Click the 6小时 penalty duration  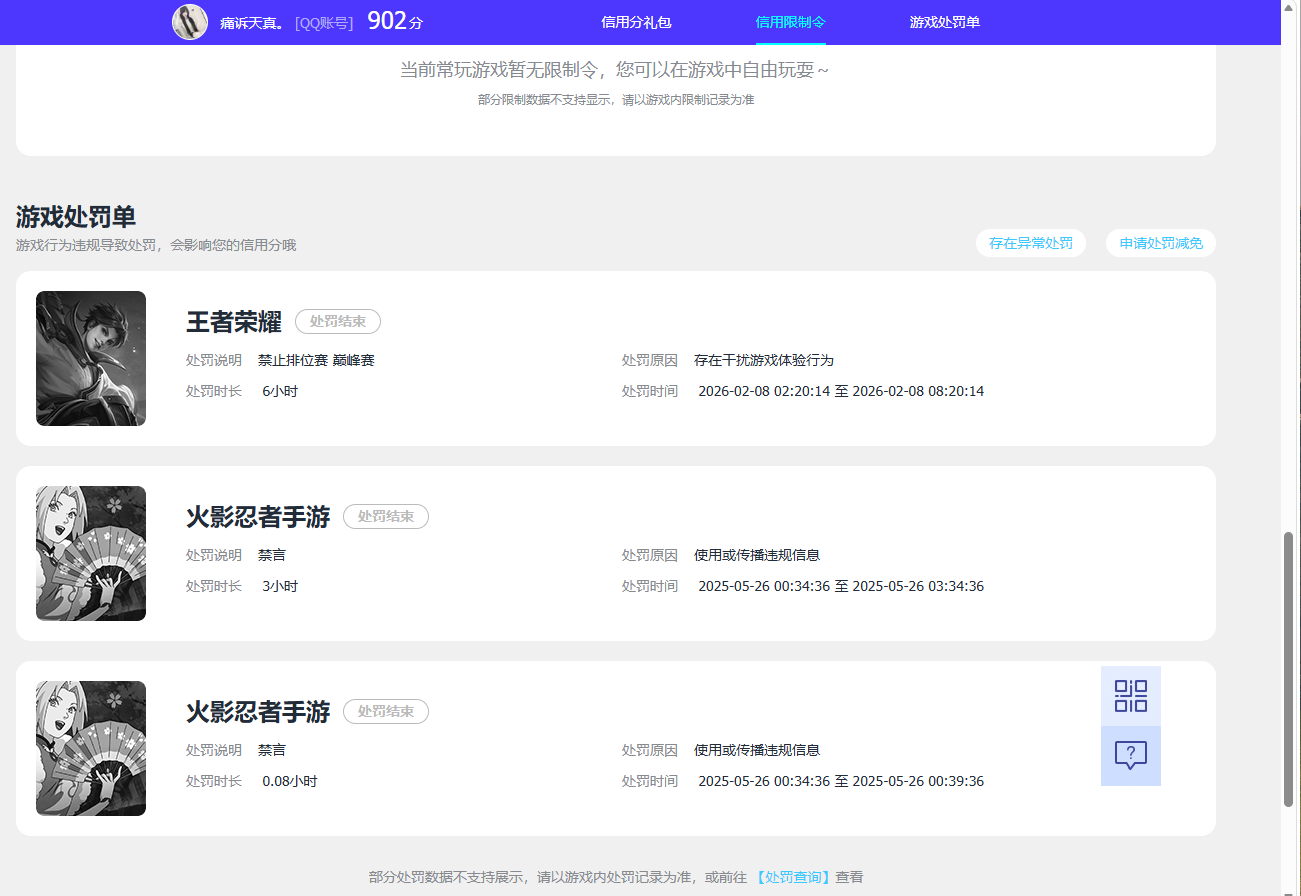pos(280,391)
